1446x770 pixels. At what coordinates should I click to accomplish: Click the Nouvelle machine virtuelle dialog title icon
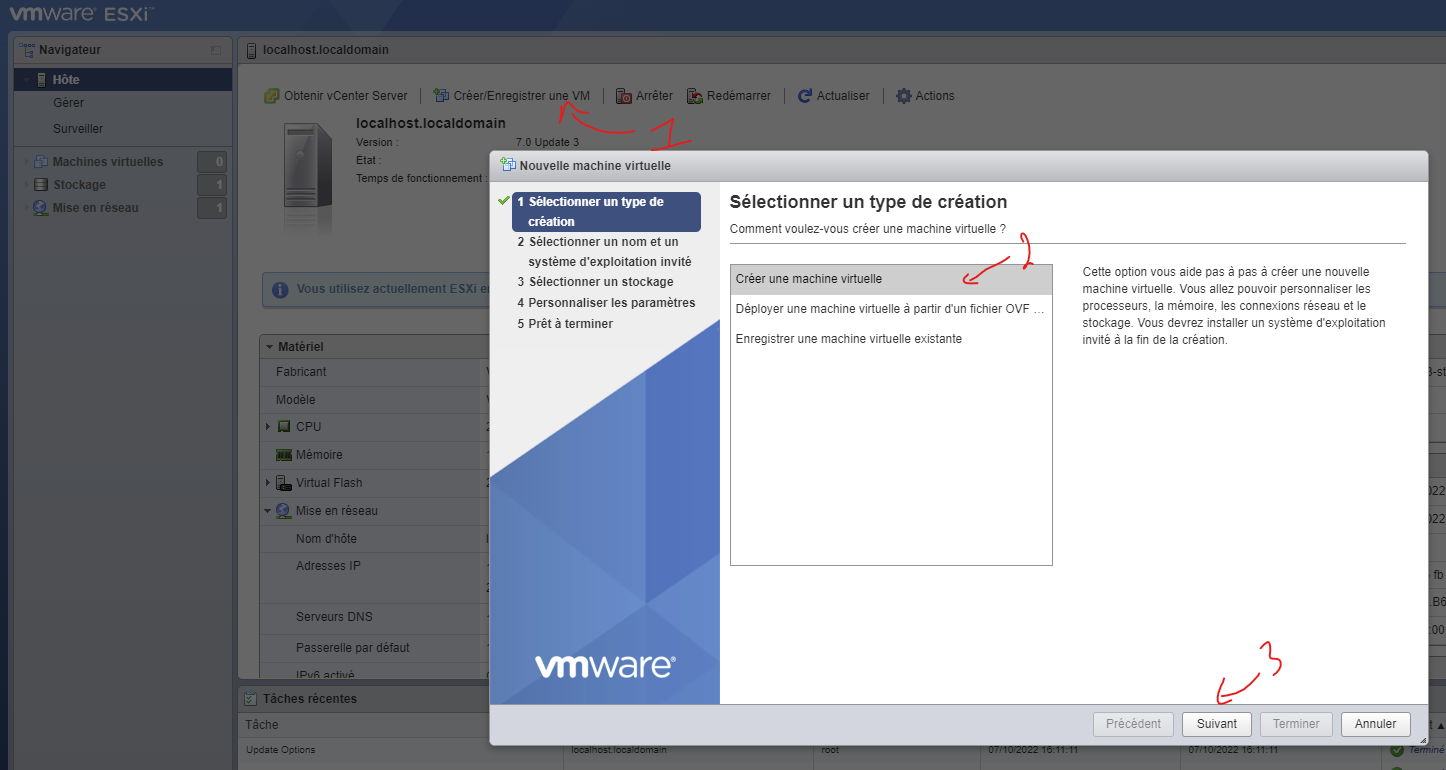click(x=508, y=165)
